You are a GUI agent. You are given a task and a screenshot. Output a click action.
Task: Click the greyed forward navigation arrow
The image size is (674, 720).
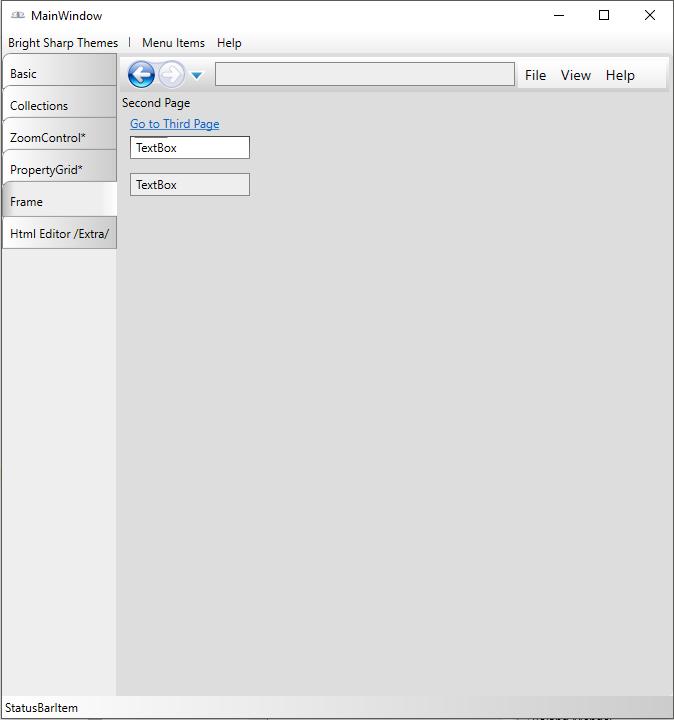click(x=171, y=75)
